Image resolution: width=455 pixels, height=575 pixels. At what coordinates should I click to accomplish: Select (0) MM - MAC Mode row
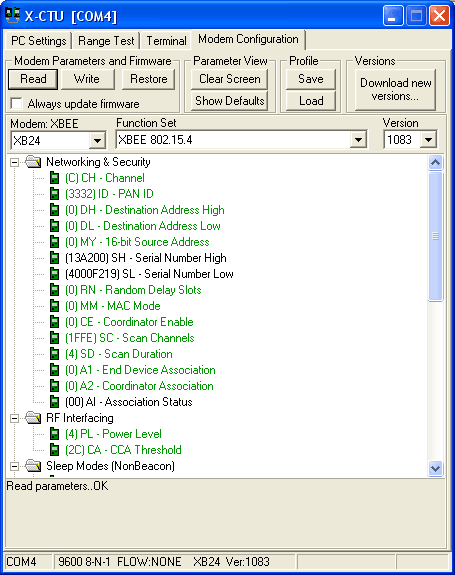click(x=113, y=306)
